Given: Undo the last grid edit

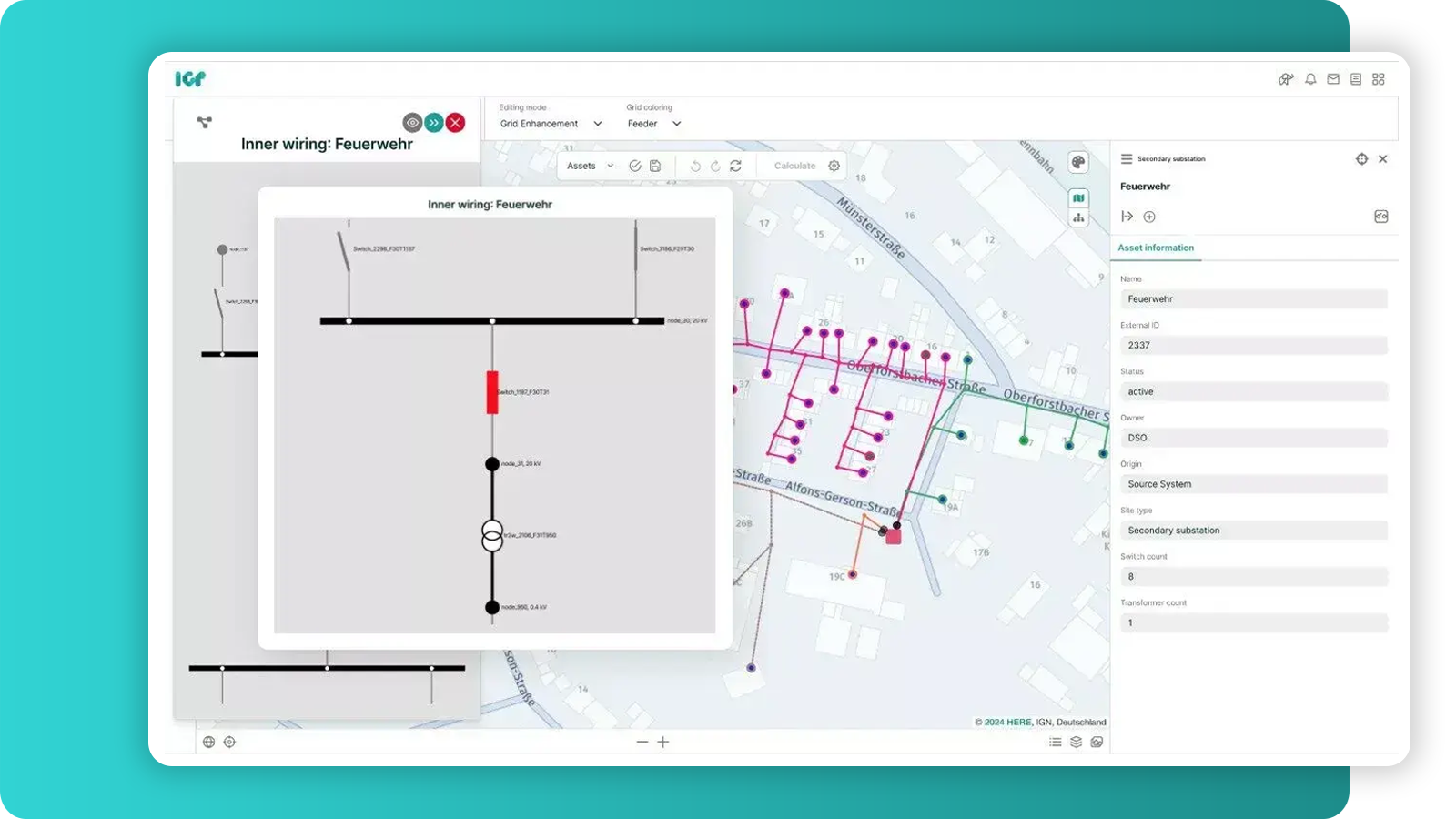Looking at the screenshot, I should click(x=695, y=166).
